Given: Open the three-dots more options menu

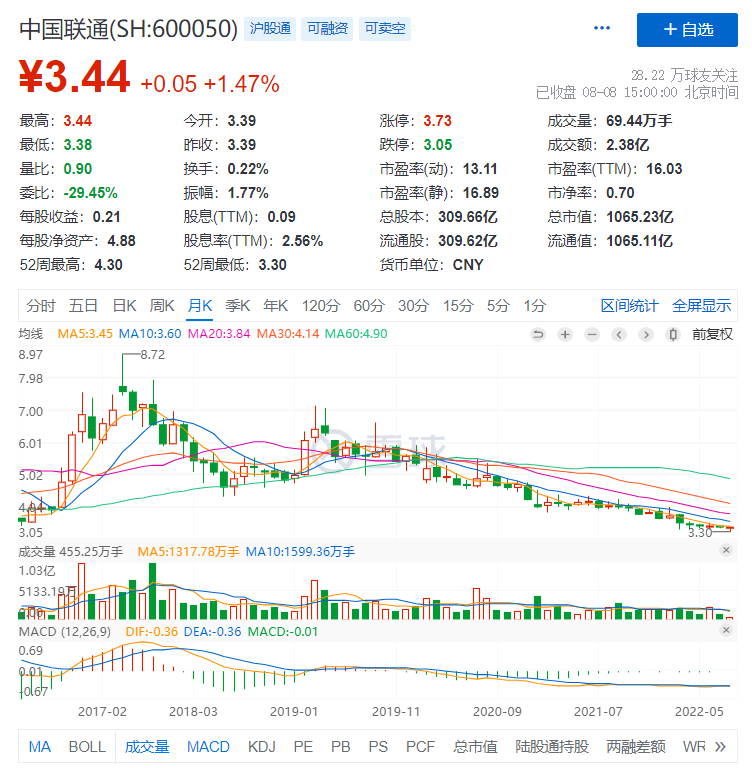Looking at the screenshot, I should click(602, 28).
